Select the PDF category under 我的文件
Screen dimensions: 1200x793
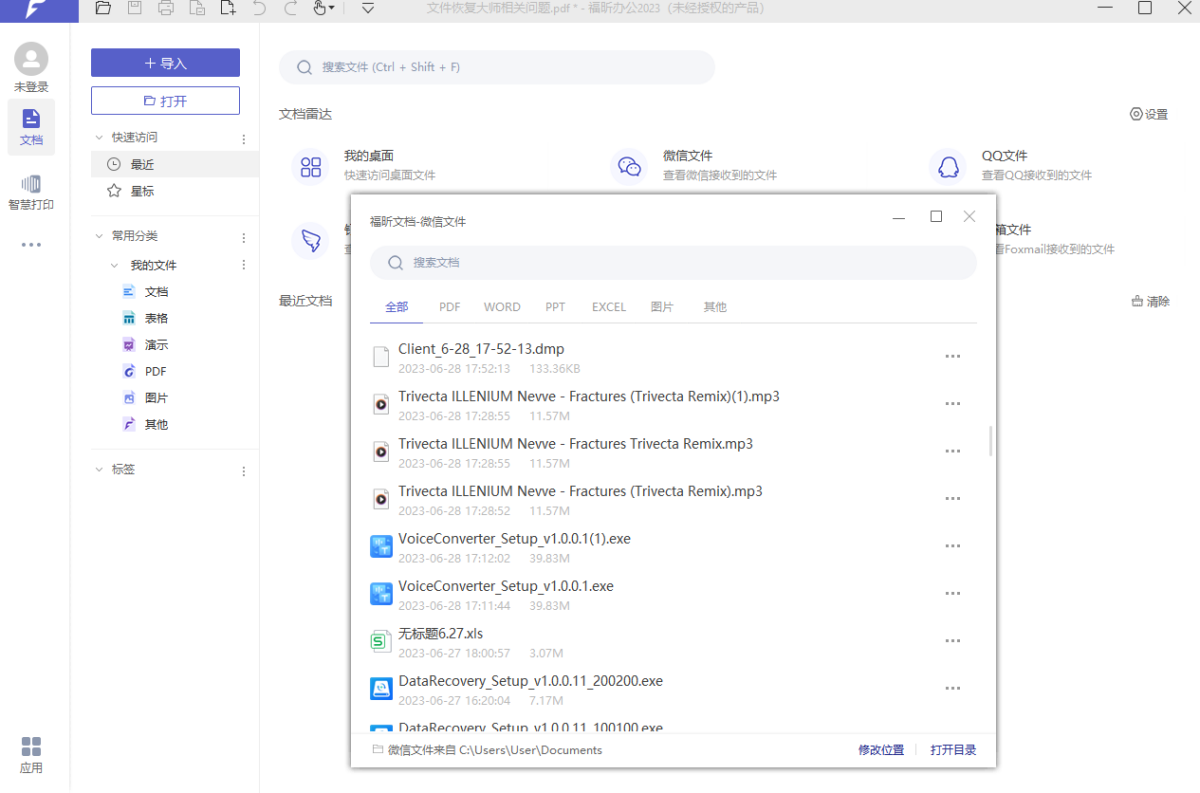tap(158, 370)
